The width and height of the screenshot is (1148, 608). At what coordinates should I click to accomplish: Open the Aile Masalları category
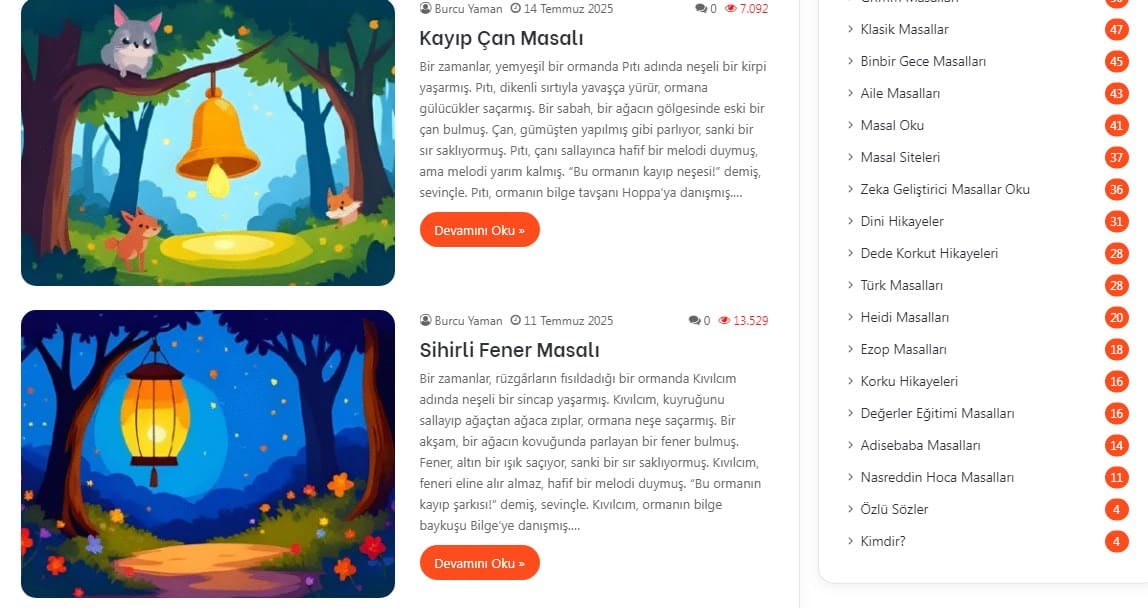[900, 93]
